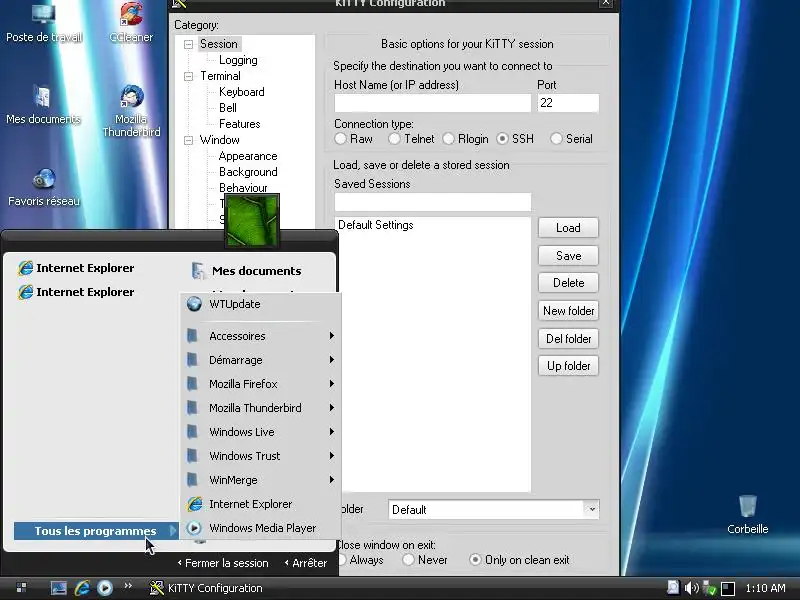Open Mes documents in start menu

246,271
